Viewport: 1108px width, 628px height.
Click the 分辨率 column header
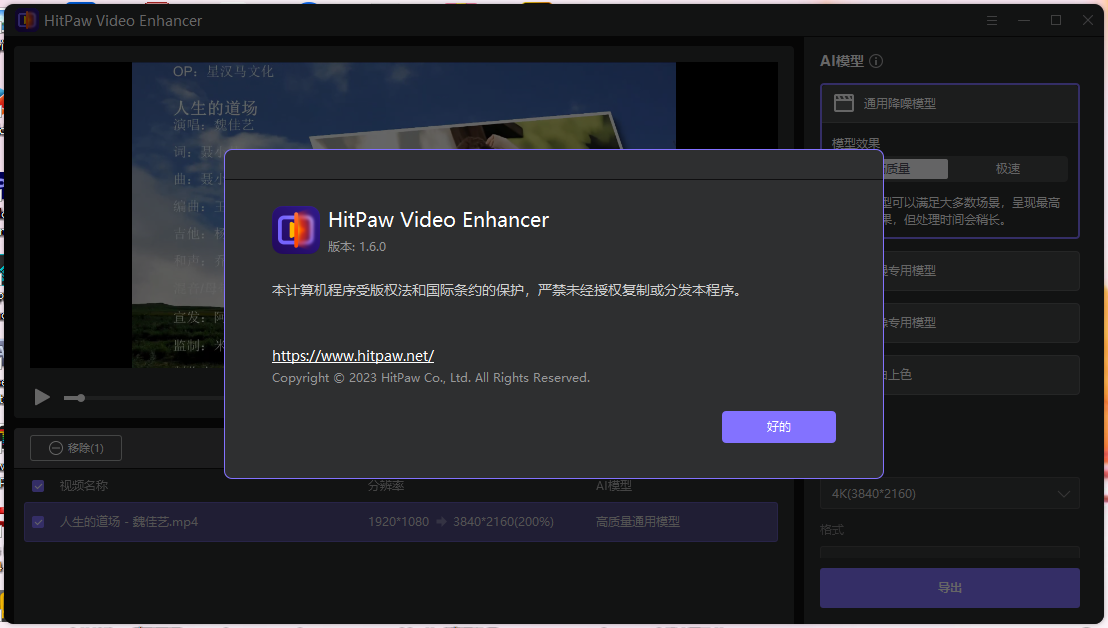tap(386, 486)
